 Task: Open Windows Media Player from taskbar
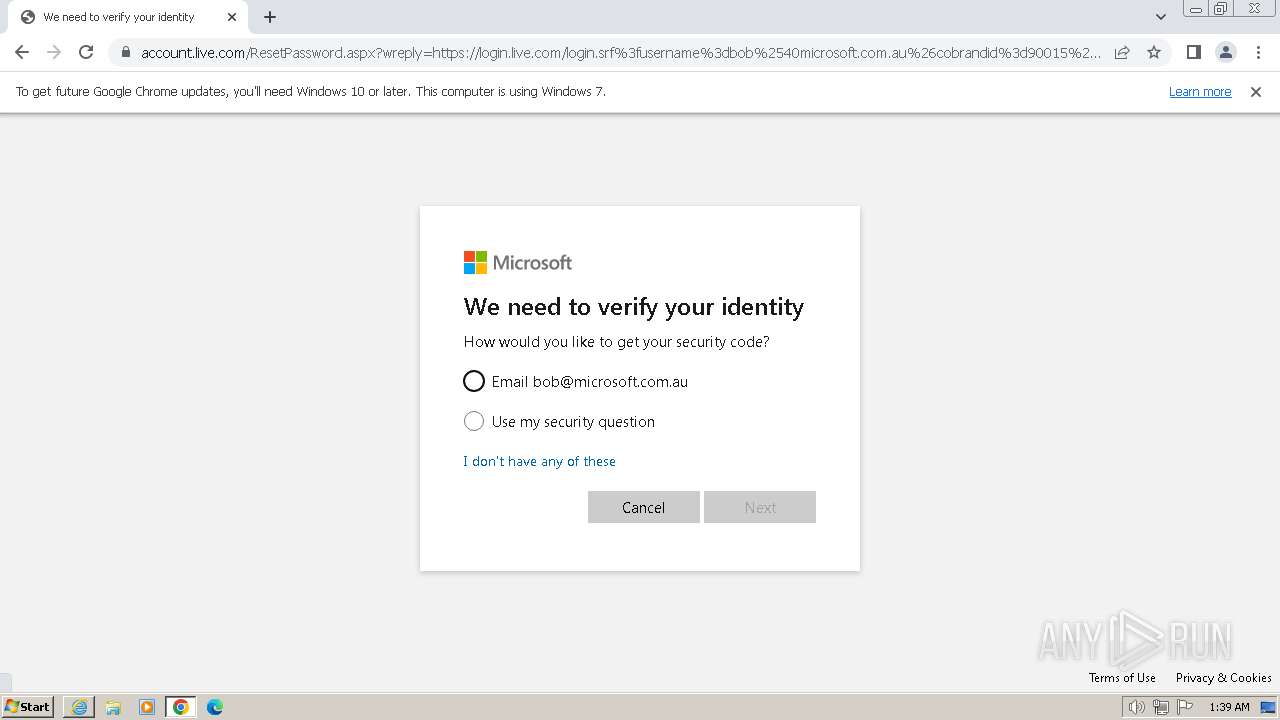(x=147, y=707)
